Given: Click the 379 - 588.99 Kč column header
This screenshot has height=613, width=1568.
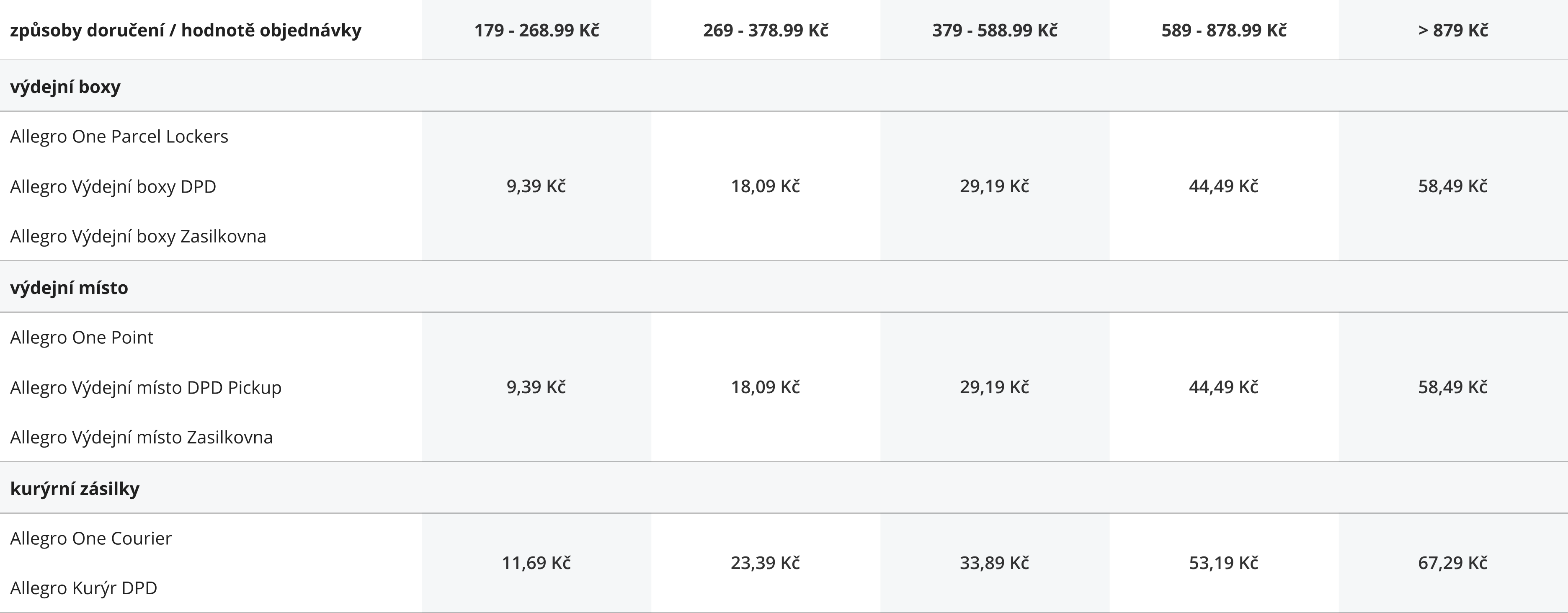Looking at the screenshot, I should click(x=995, y=30).
